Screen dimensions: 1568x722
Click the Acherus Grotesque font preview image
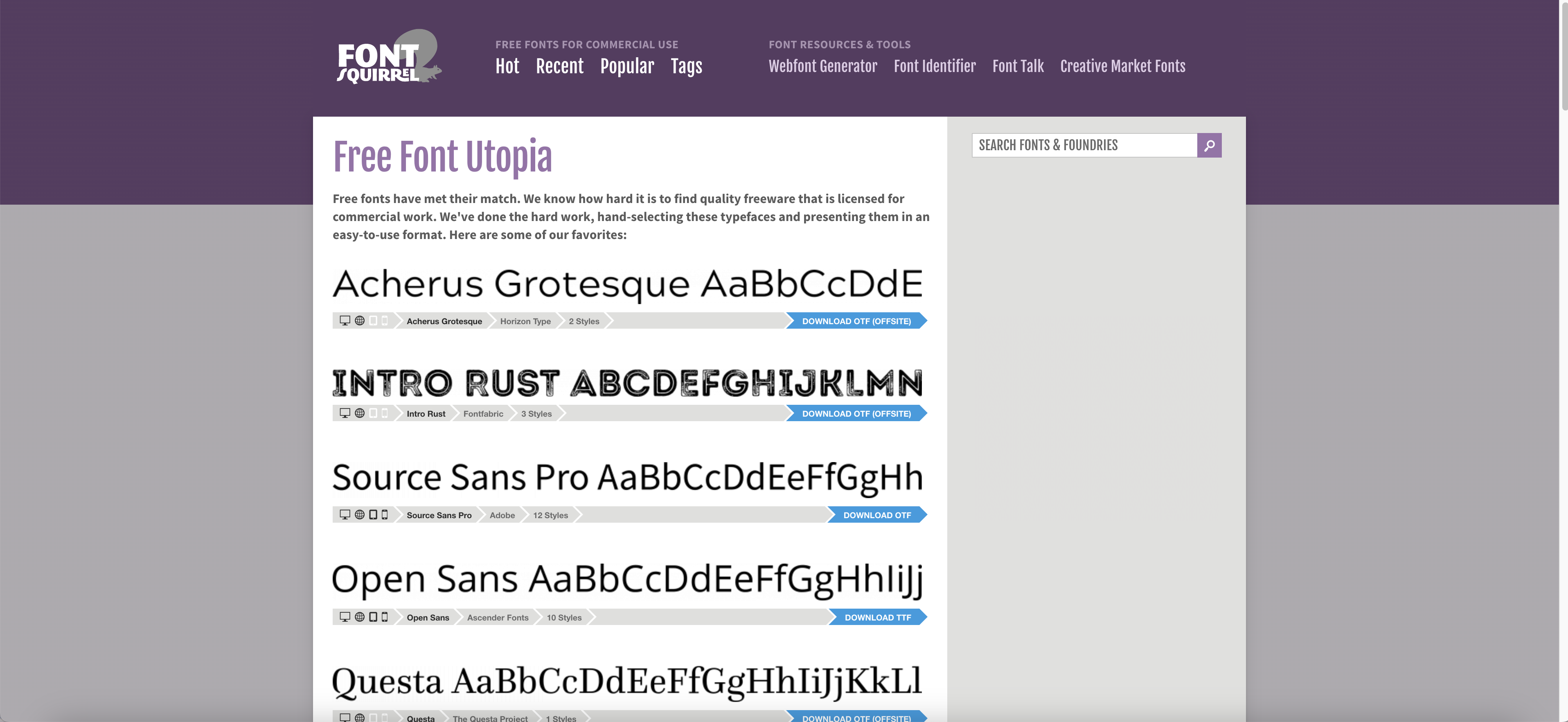628,285
